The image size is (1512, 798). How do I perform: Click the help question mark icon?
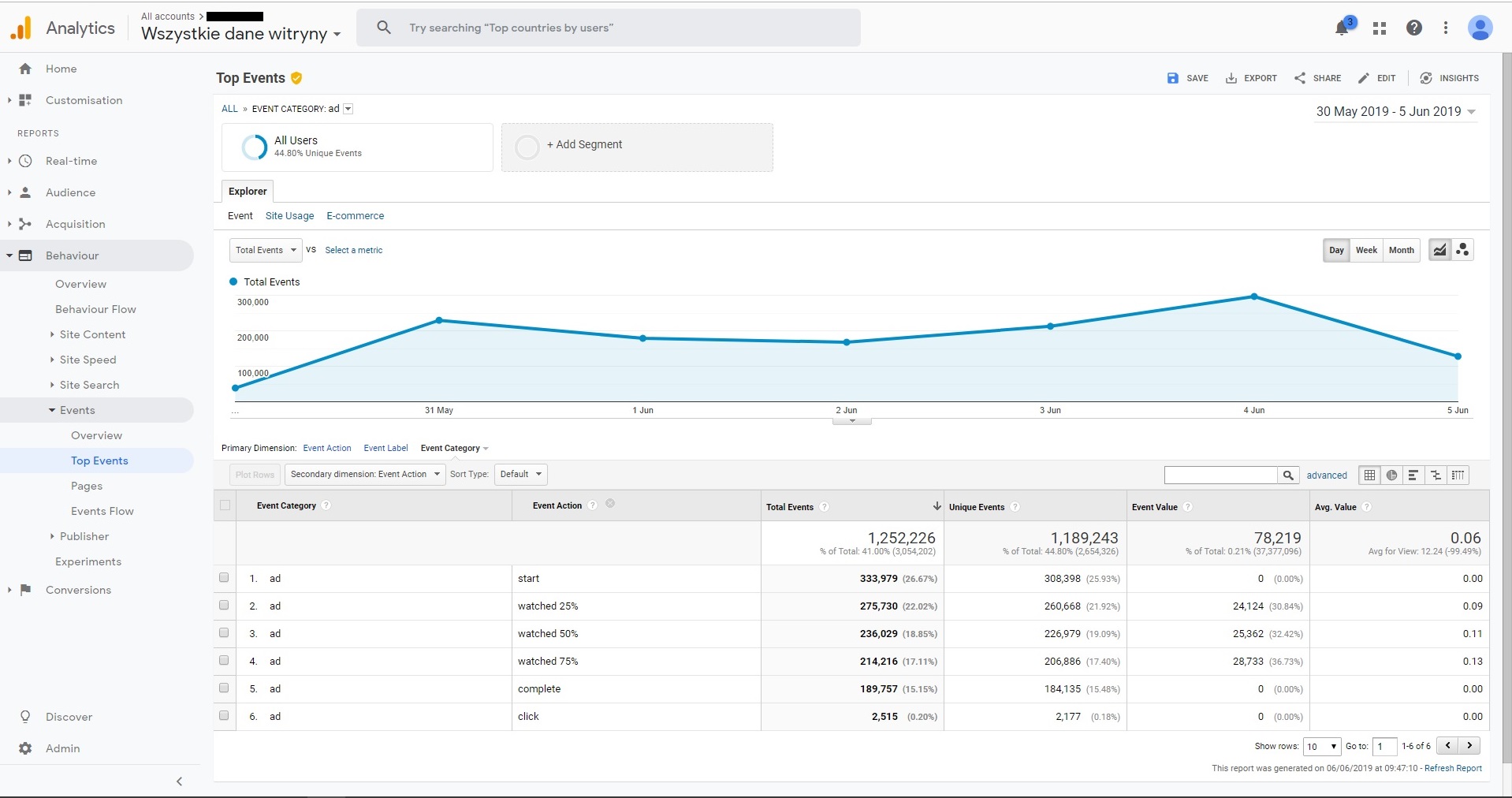pos(1414,28)
